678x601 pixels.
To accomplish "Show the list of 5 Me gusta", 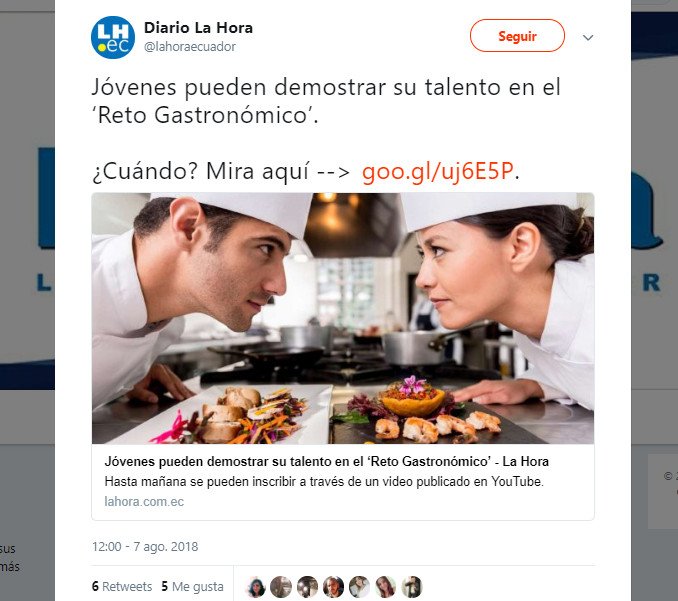I will (x=192, y=586).
